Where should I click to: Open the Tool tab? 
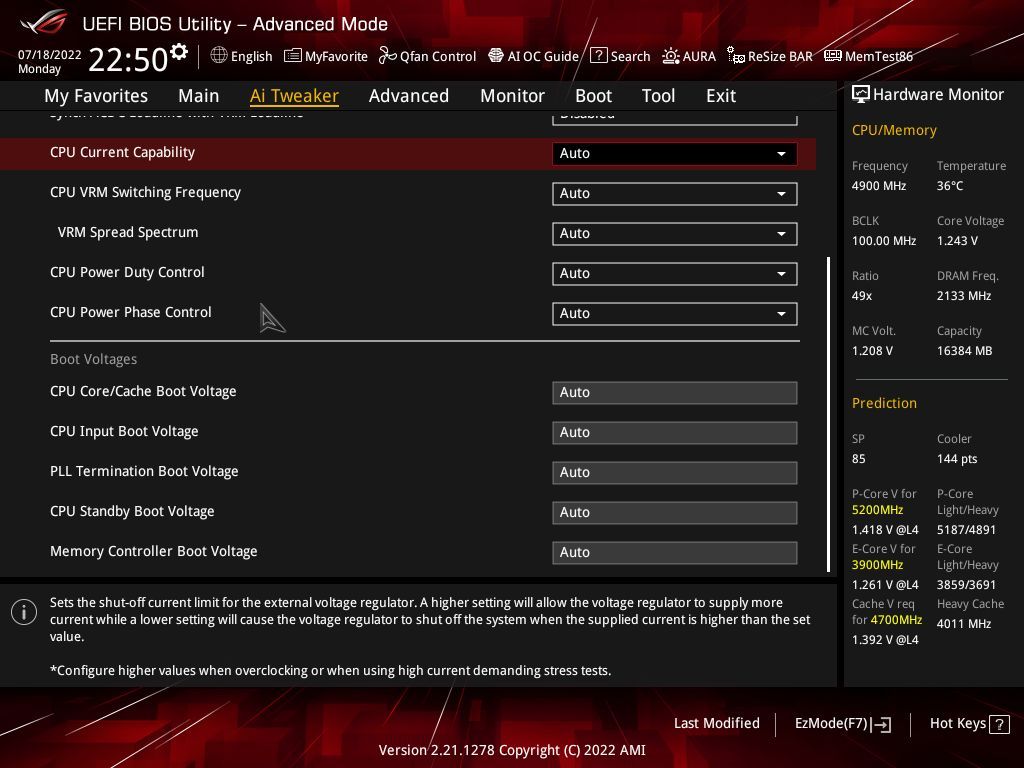pyautogui.click(x=658, y=96)
